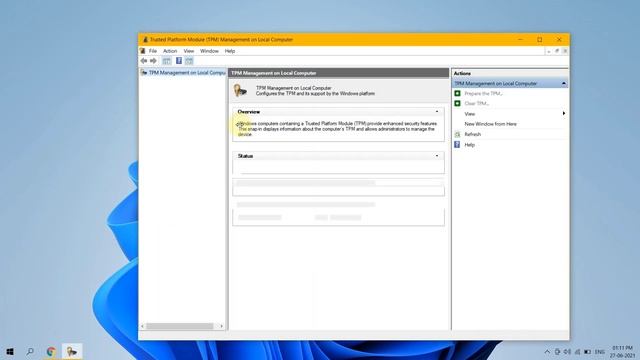Viewport: 640px width, 360px height.
Task: Click left scroll arrow of tree pane
Action: pyautogui.click(x=142, y=326)
